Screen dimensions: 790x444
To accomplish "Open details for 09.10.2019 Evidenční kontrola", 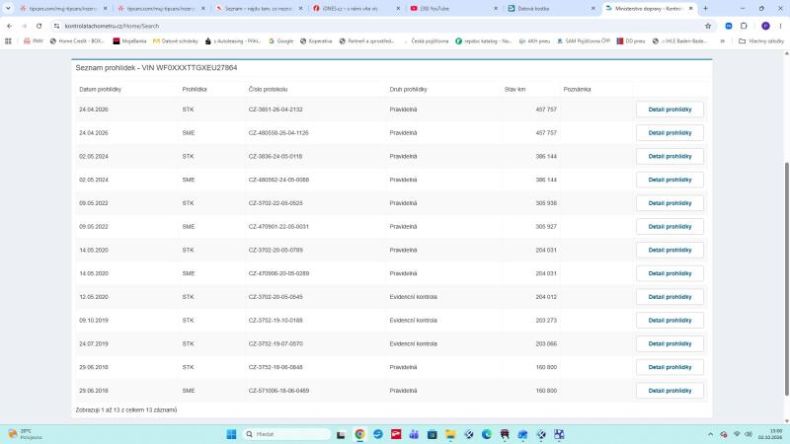I will [670, 321].
